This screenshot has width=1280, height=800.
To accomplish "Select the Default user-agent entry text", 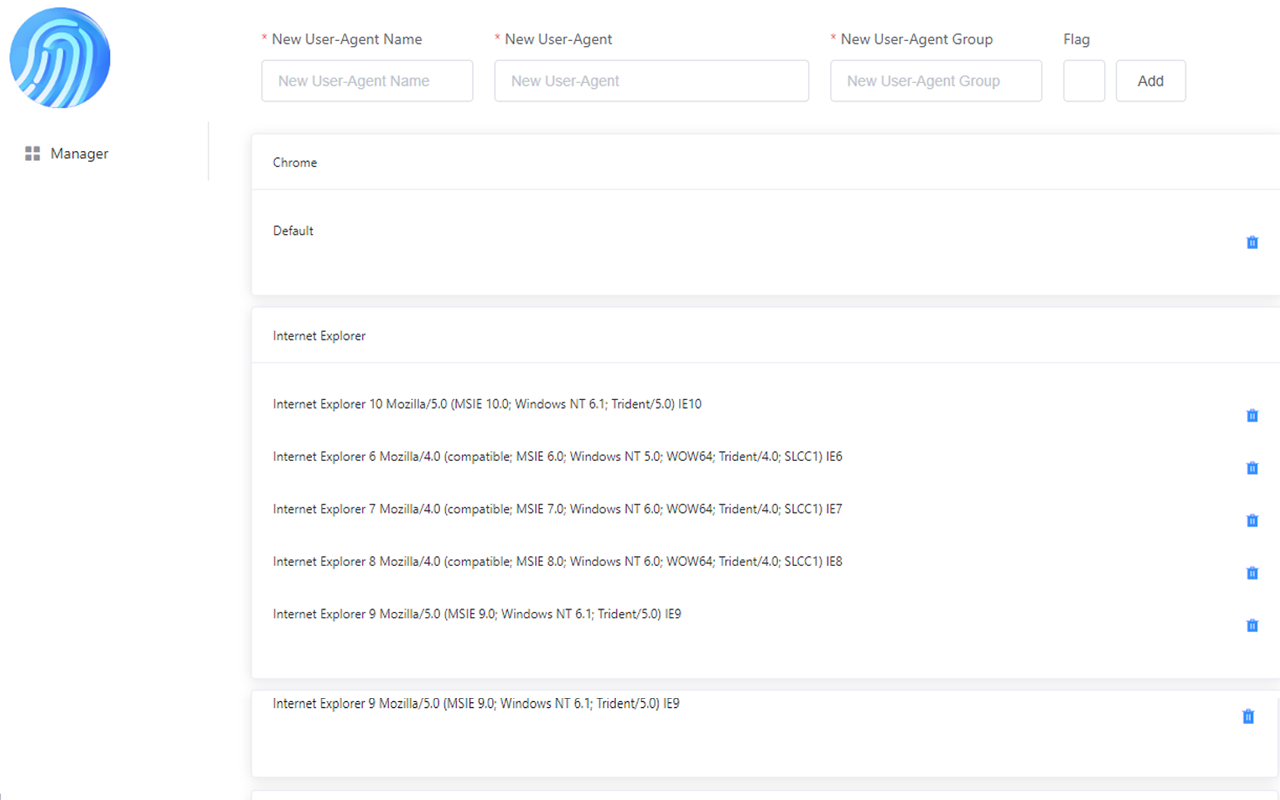I will pos(293,231).
